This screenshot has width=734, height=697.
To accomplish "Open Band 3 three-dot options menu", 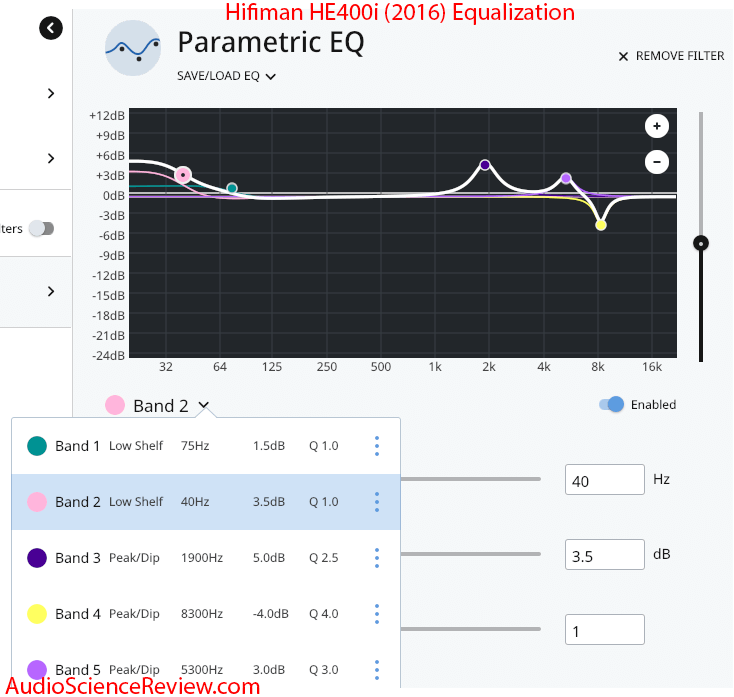I will point(377,558).
